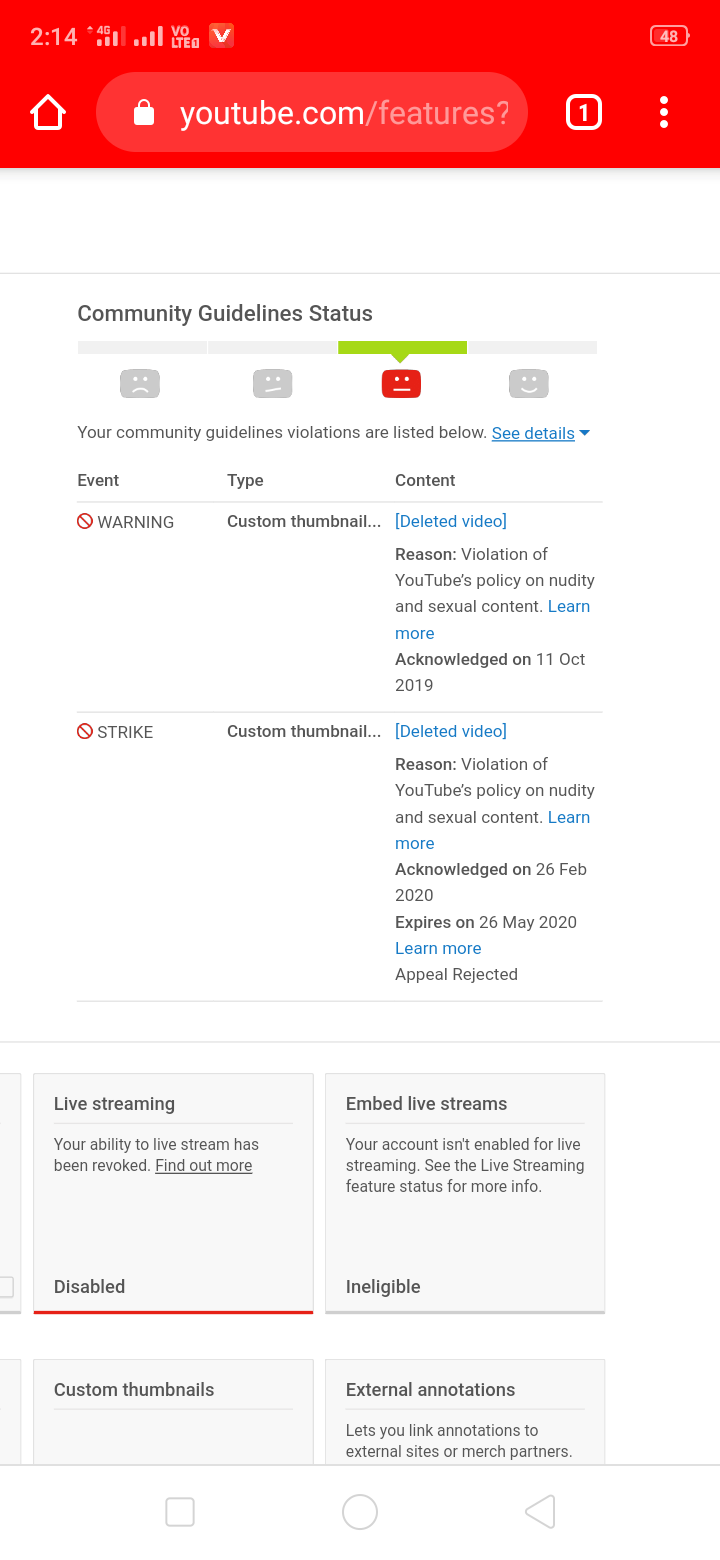Click the prohibition icon next to WARNING
The image size is (720, 1560).
click(x=84, y=521)
